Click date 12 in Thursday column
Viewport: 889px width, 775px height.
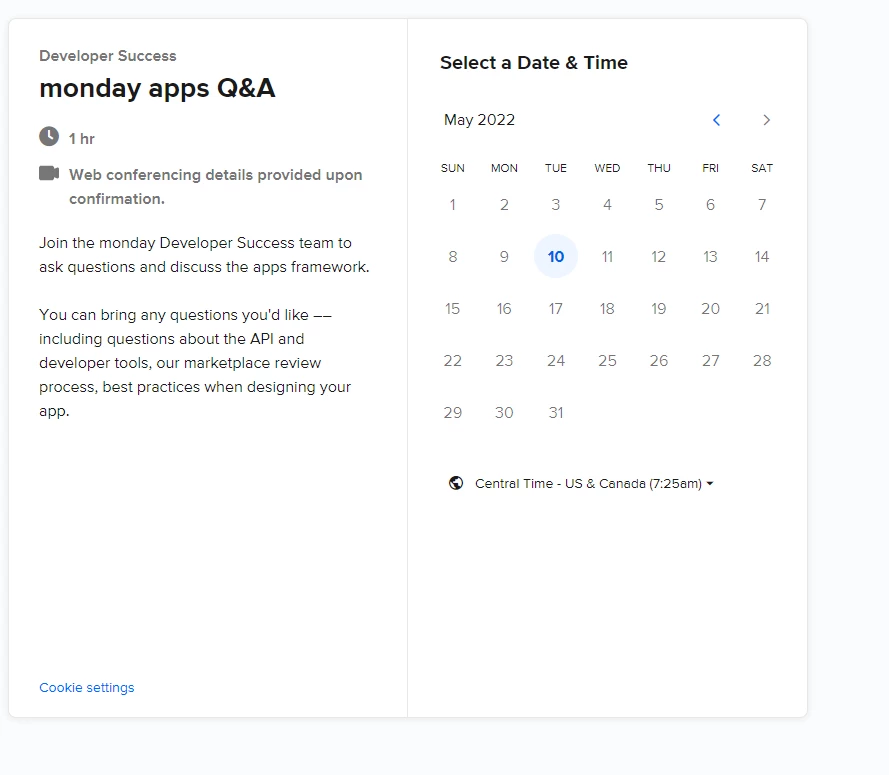(x=659, y=257)
